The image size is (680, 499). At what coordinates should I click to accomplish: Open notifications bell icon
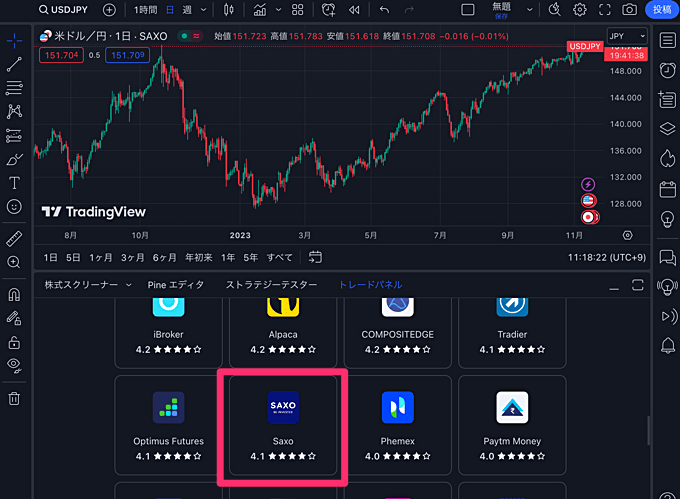(x=667, y=346)
